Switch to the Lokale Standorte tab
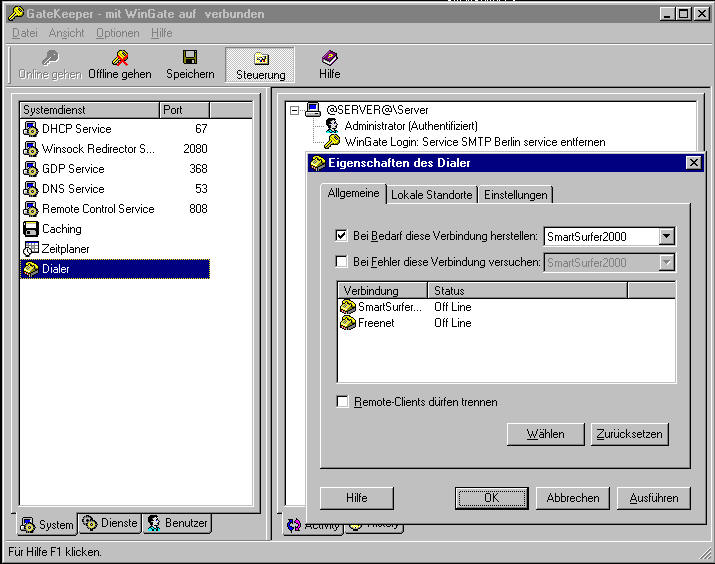The width and height of the screenshot is (715, 564). tap(431, 195)
